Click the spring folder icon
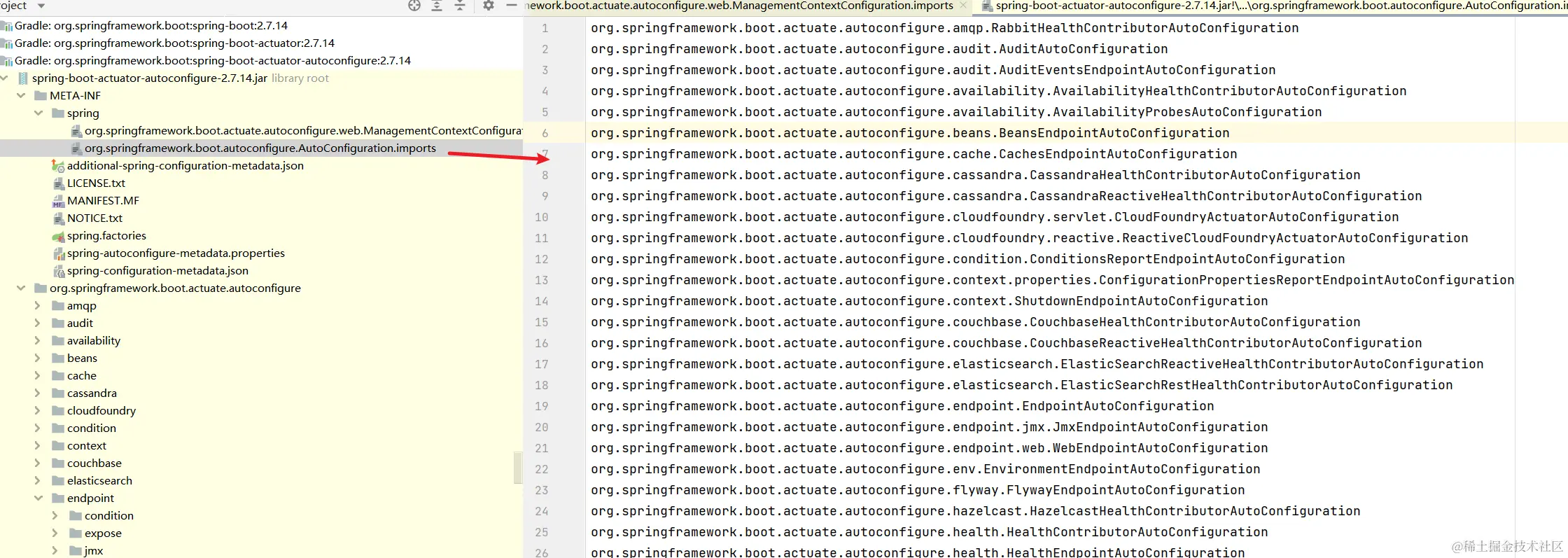The image size is (1568, 558). click(x=58, y=113)
